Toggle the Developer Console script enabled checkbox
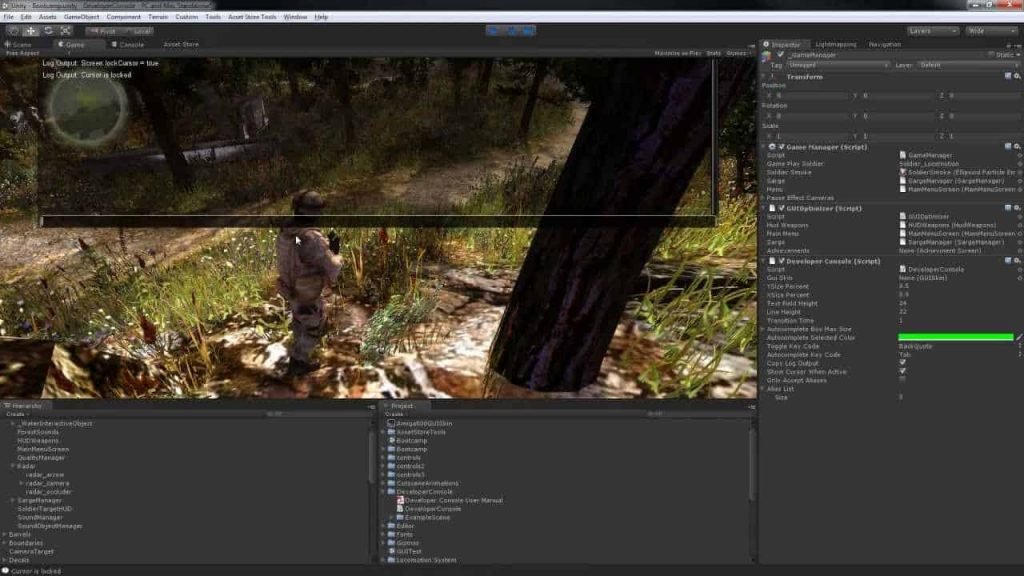Screen dimensions: 1024x576 pyautogui.click(x=782, y=261)
